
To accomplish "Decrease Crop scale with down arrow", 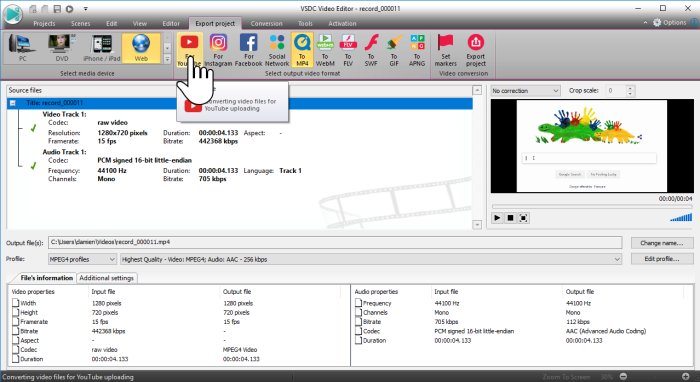I will click(630, 93).
